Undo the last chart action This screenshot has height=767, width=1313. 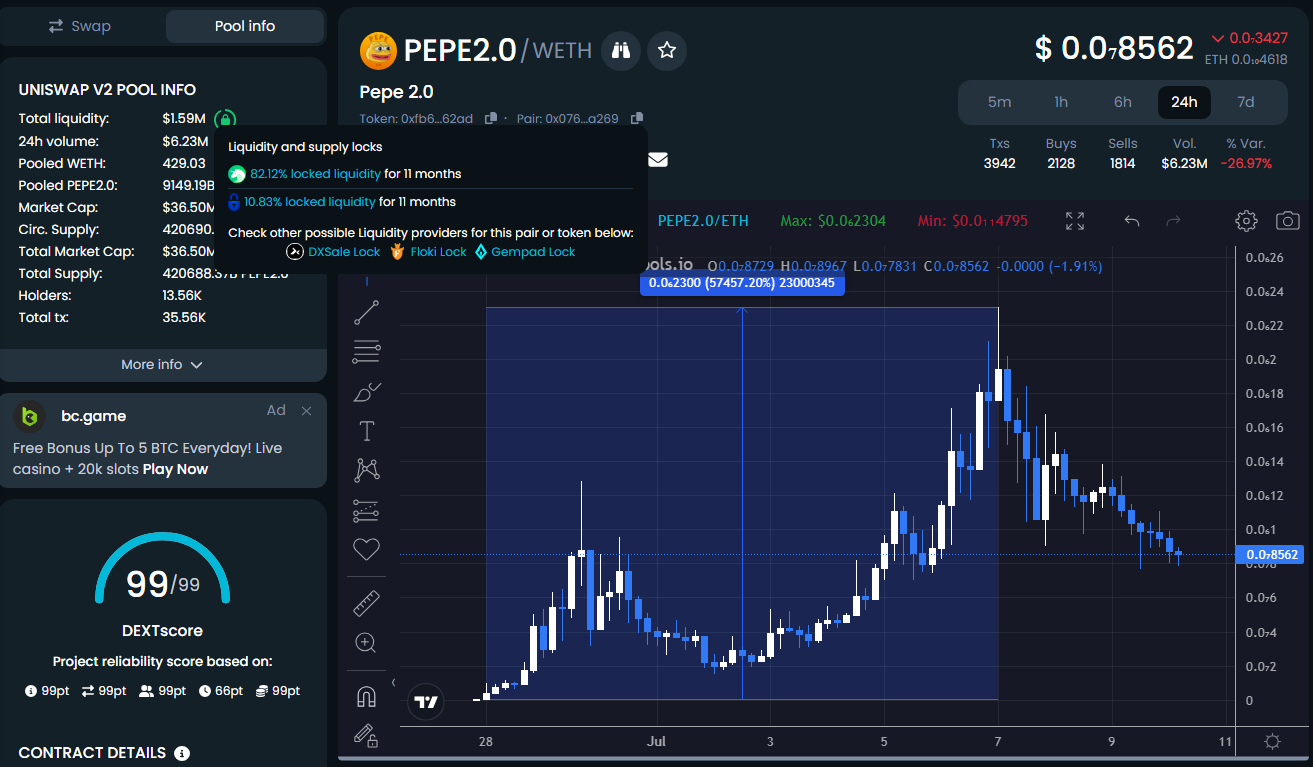pyautogui.click(x=1132, y=221)
